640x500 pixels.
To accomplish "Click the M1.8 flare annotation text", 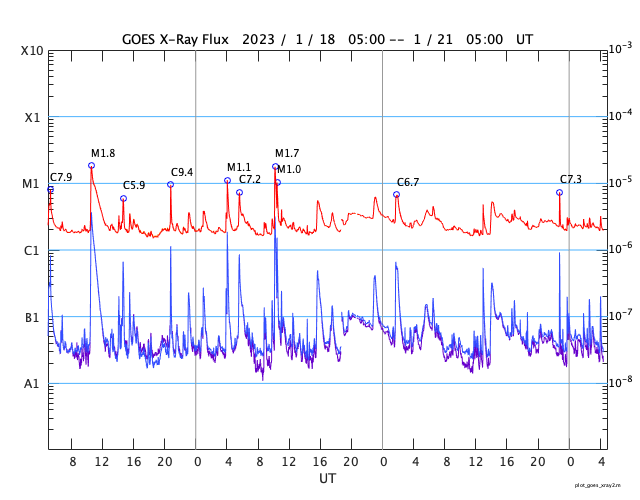I will coord(103,153).
